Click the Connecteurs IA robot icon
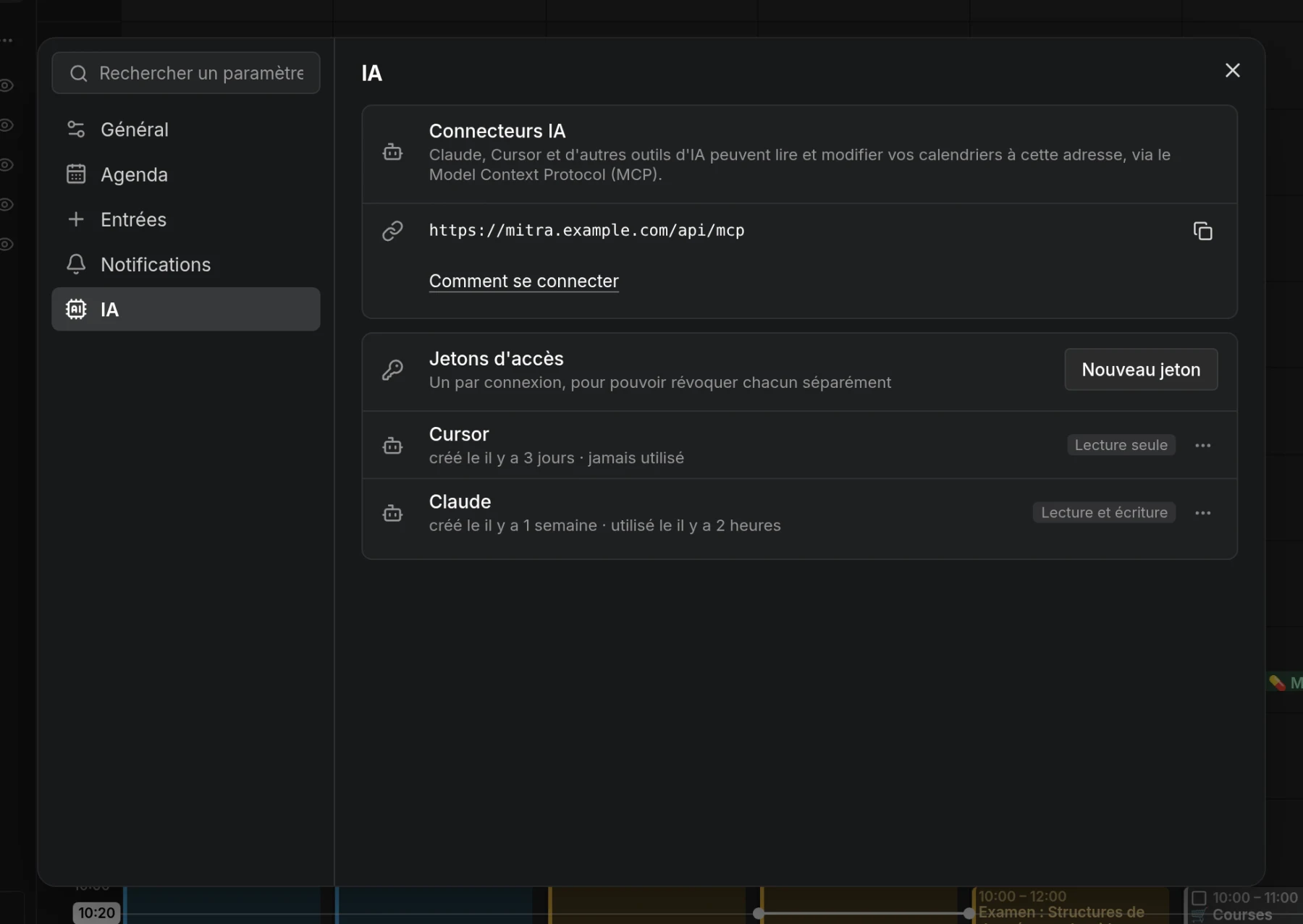This screenshot has width=1303, height=924. tap(392, 153)
